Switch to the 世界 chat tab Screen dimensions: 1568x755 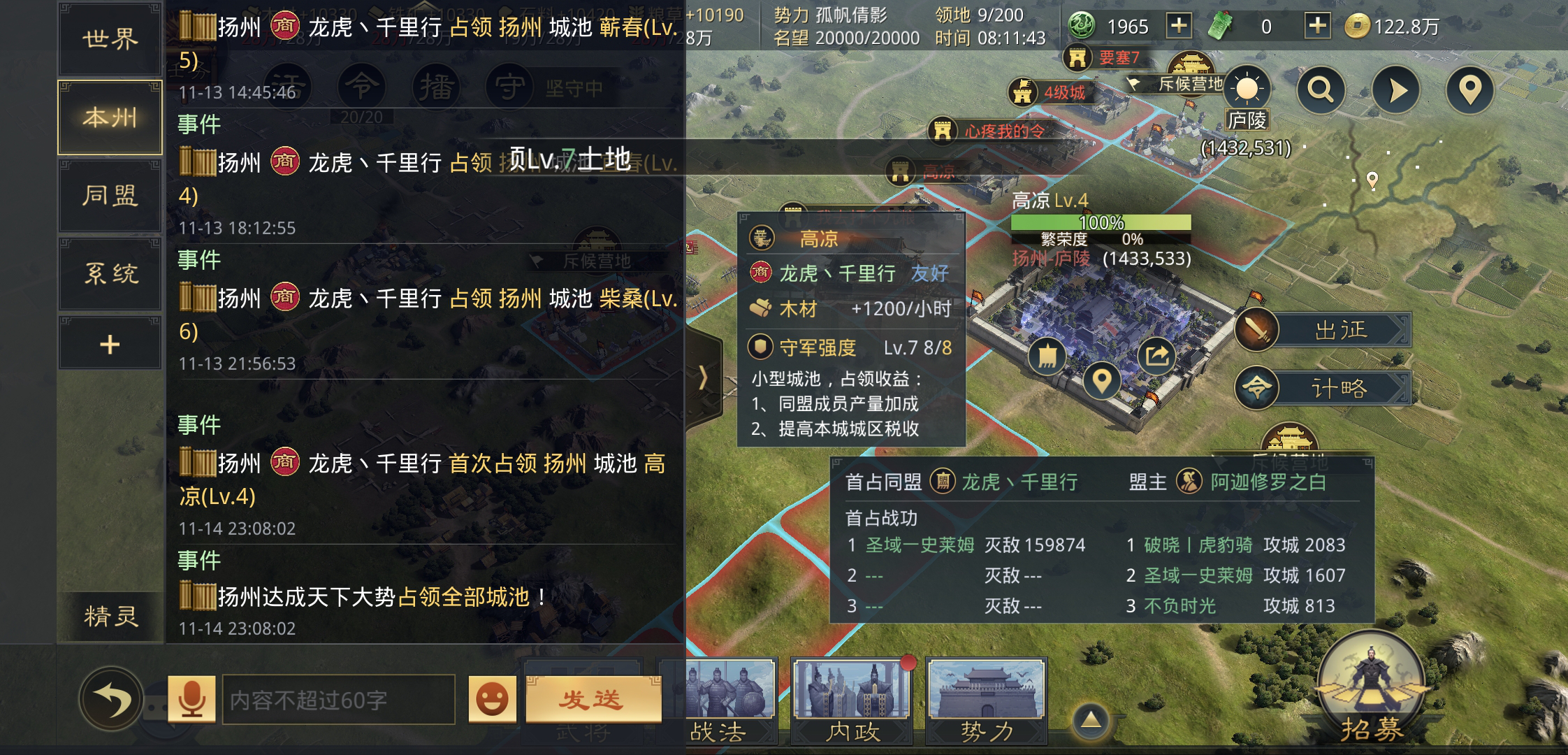[x=110, y=39]
